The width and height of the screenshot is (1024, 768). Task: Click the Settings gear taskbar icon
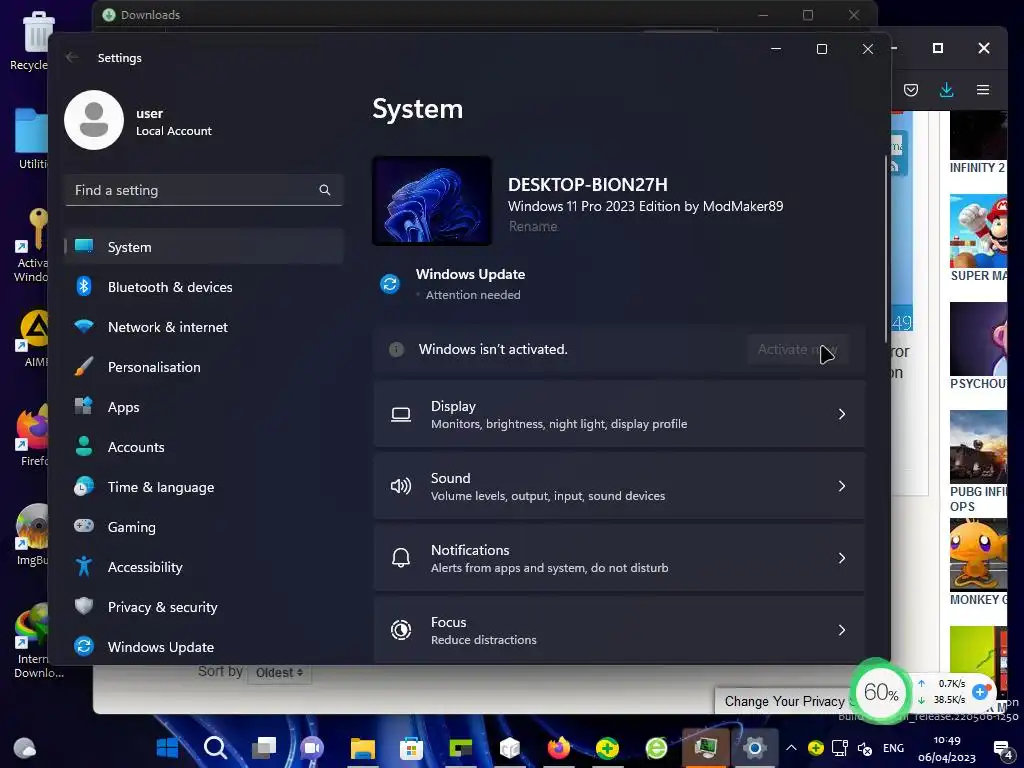pyautogui.click(x=754, y=748)
